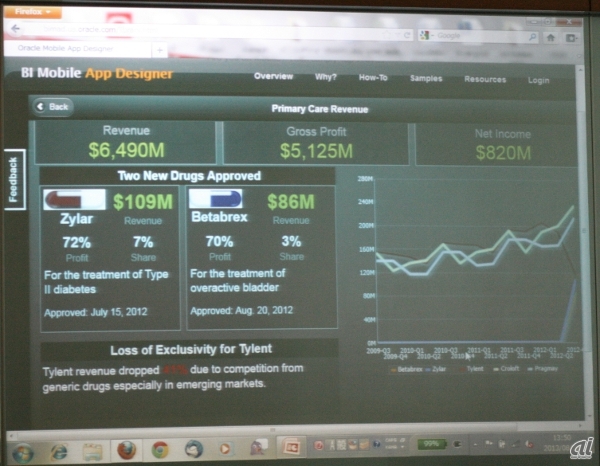The image size is (600, 466).
Task: Select the Oracle Mobile App Designer tab
Action: click(77, 49)
